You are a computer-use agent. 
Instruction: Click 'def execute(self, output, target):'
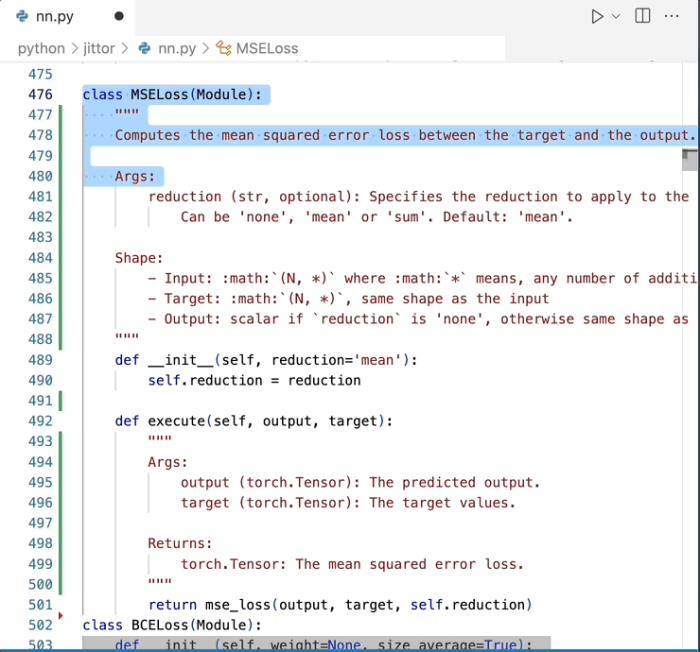[x=254, y=421]
